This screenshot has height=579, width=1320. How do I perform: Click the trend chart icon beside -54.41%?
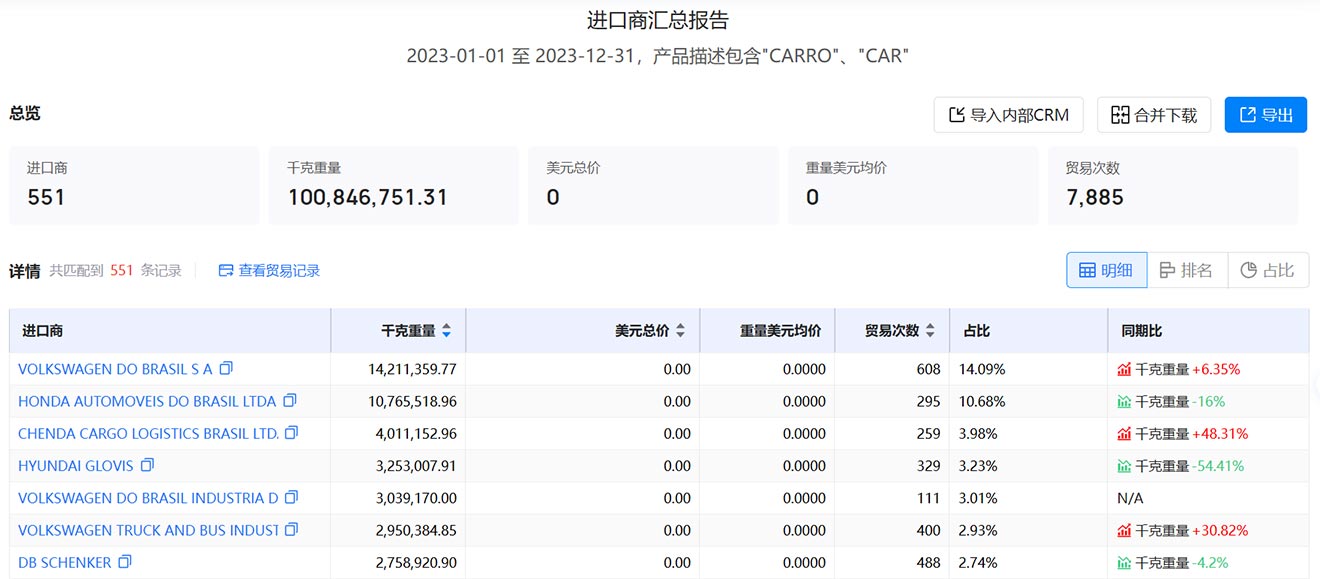coord(1124,465)
